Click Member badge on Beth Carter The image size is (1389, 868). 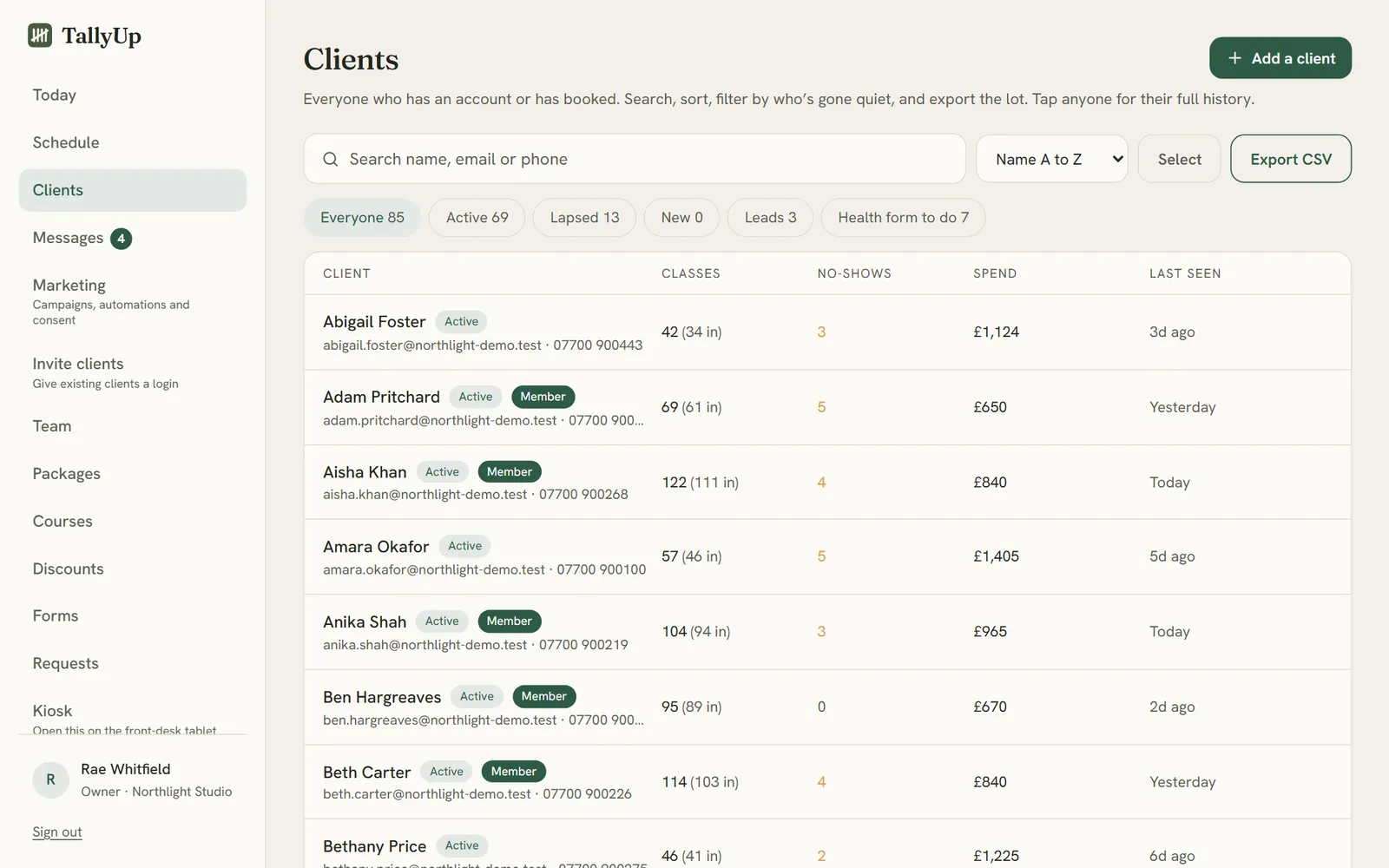(514, 772)
